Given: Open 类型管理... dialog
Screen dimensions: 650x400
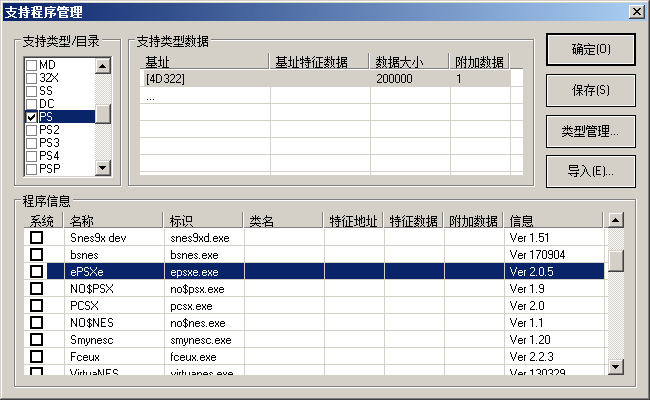Looking at the screenshot, I should point(590,130).
